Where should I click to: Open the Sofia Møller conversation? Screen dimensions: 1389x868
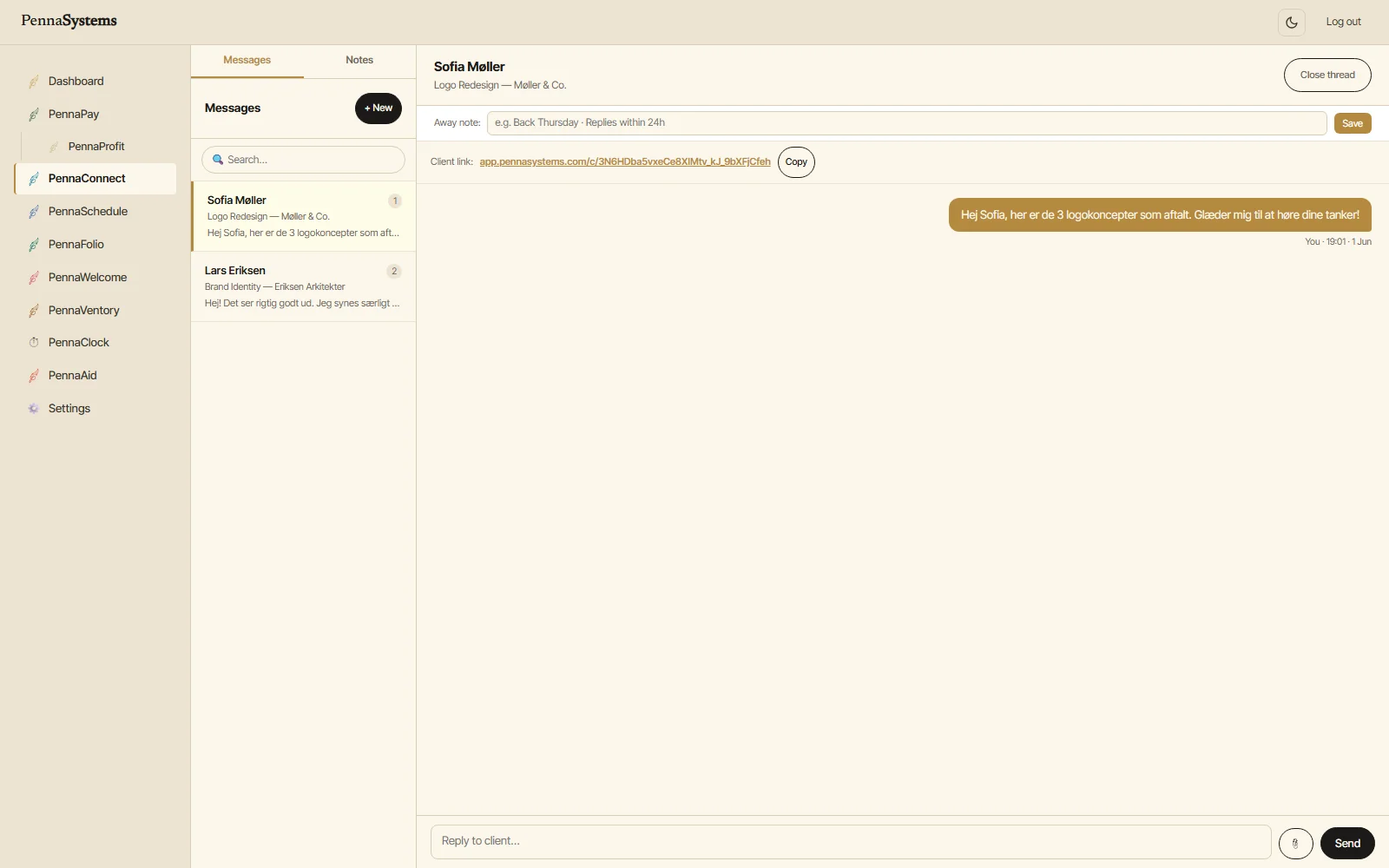click(304, 217)
